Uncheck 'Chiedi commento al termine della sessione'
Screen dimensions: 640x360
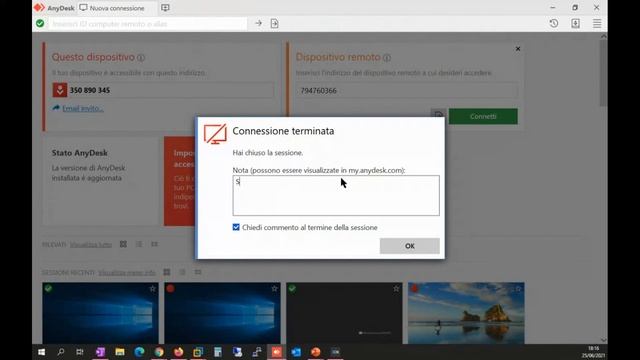236,227
